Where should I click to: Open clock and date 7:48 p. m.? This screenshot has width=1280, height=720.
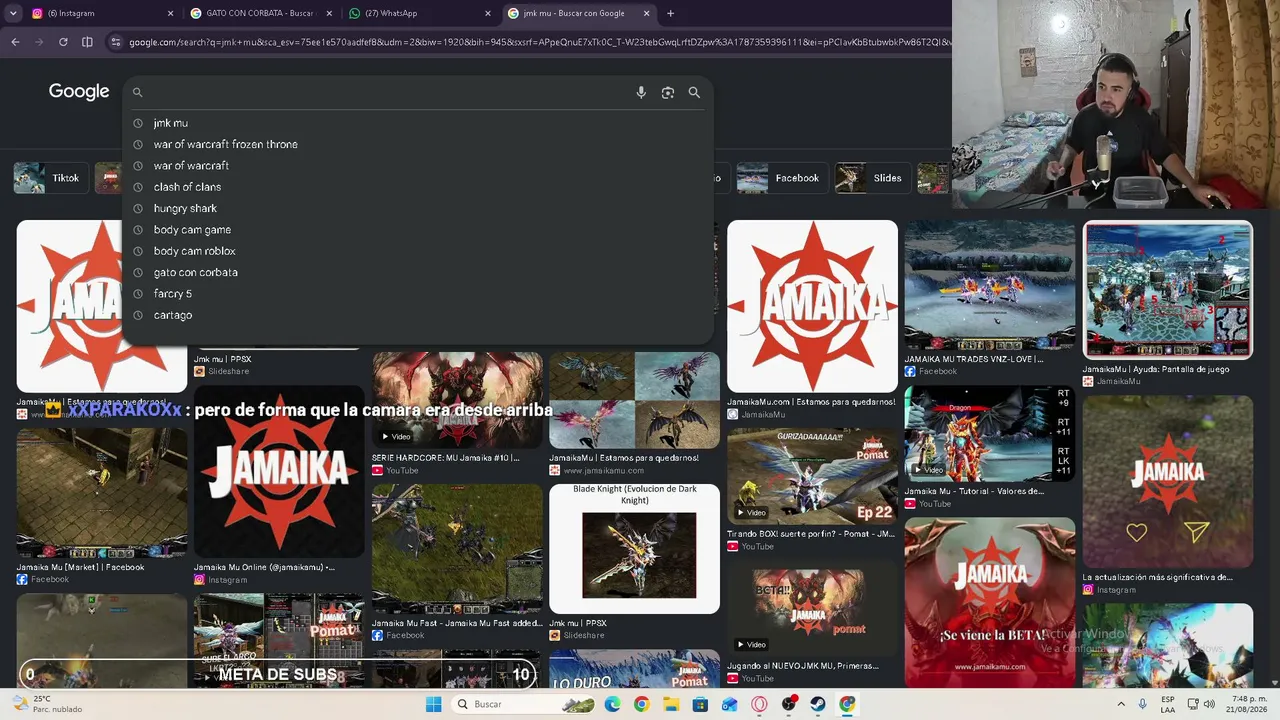coord(1245,704)
